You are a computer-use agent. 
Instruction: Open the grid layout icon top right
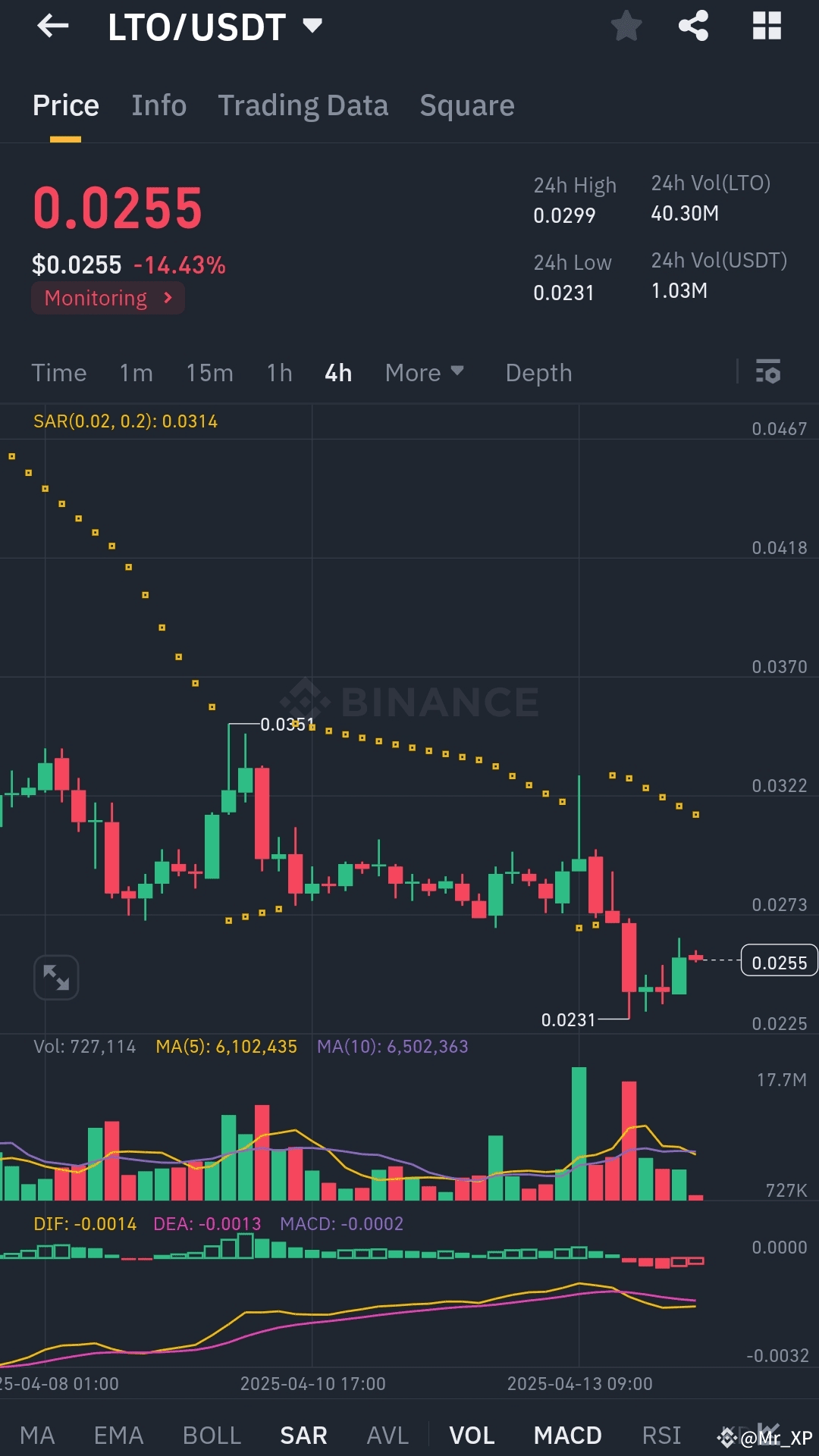point(767,27)
